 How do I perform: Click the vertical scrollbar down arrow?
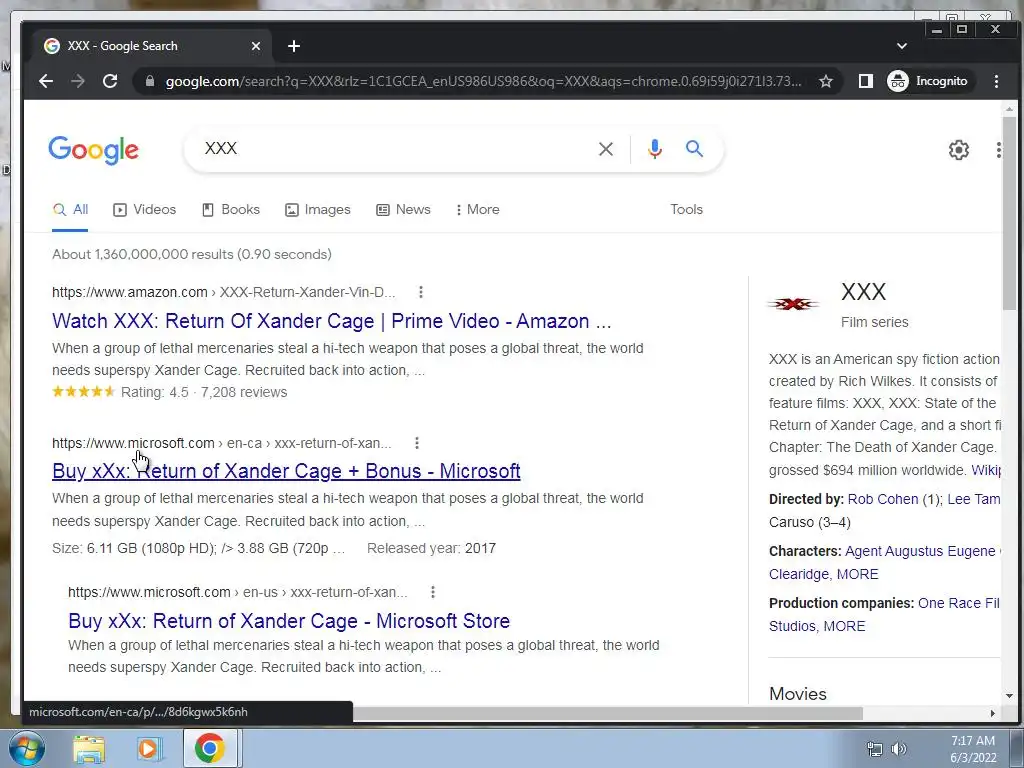(x=1010, y=696)
